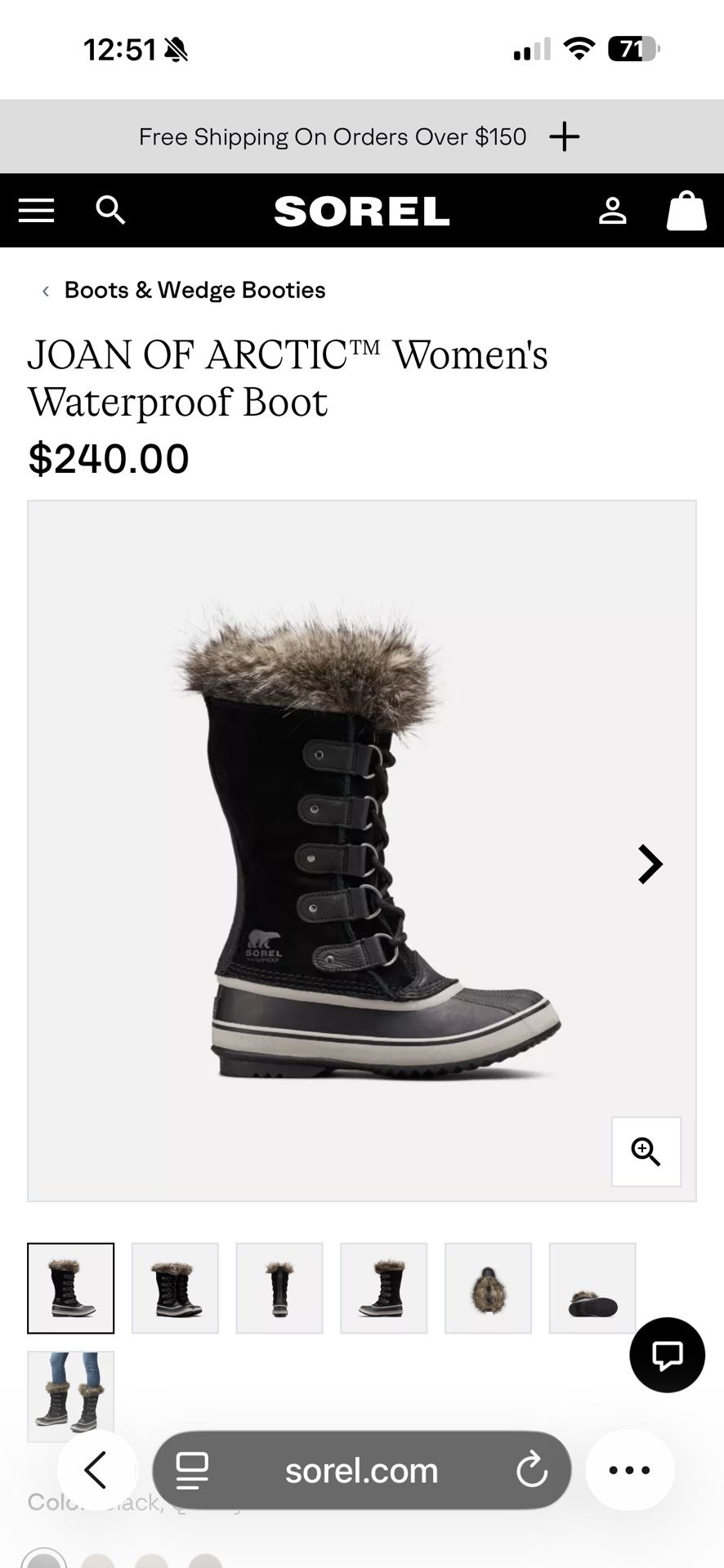Screen dimensions: 724x1568
Task: Select the black color swatch
Action: pos(44,1558)
